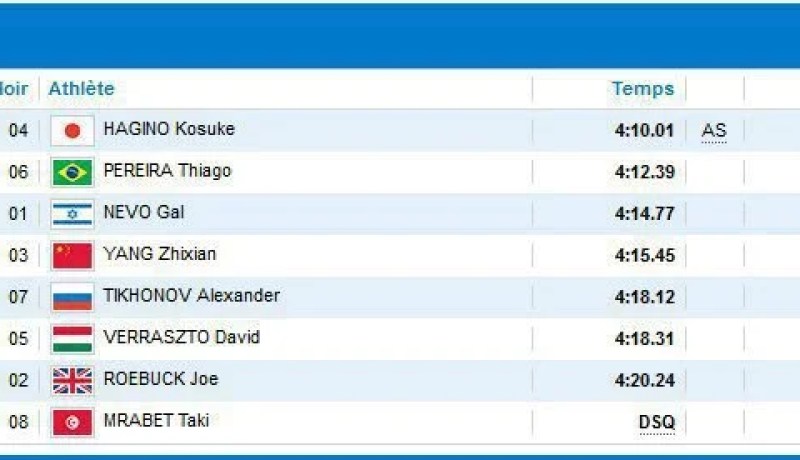The image size is (800, 460).
Task: Sort by the Athlète column header
Action: tap(81, 89)
